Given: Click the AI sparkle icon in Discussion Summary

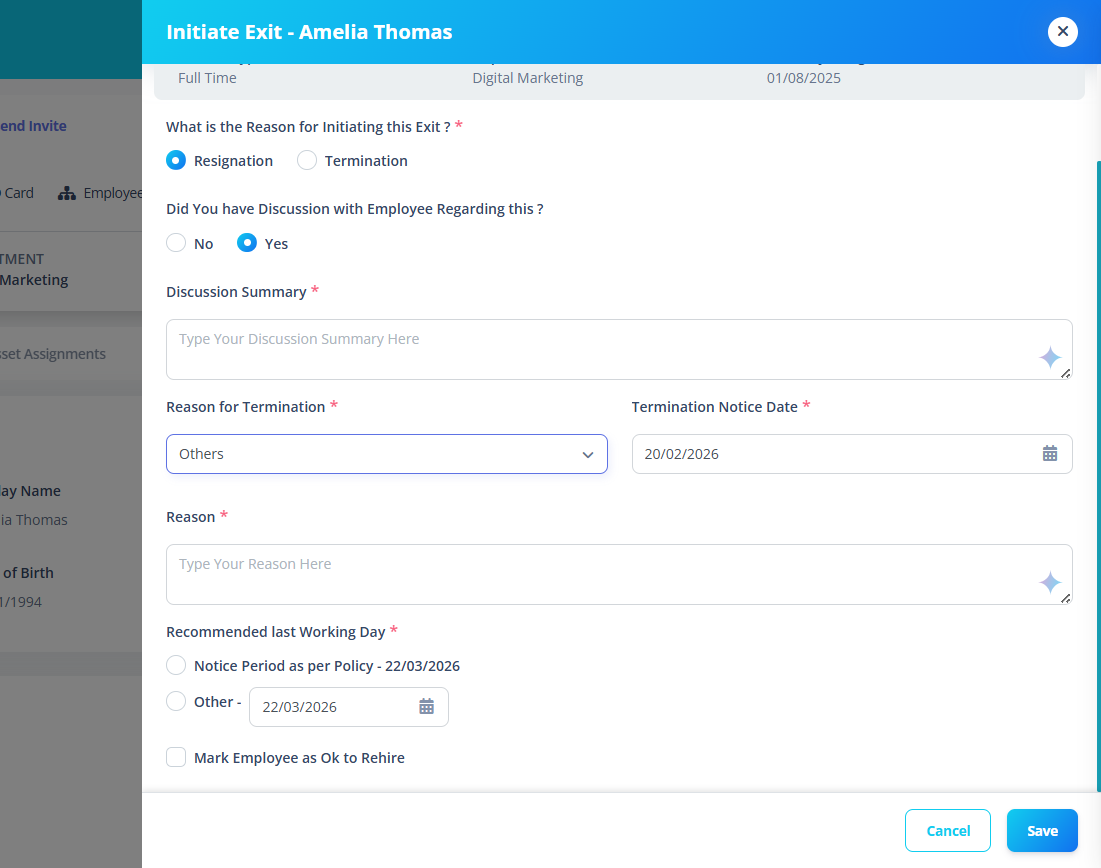Looking at the screenshot, I should click(x=1050, y=357).
